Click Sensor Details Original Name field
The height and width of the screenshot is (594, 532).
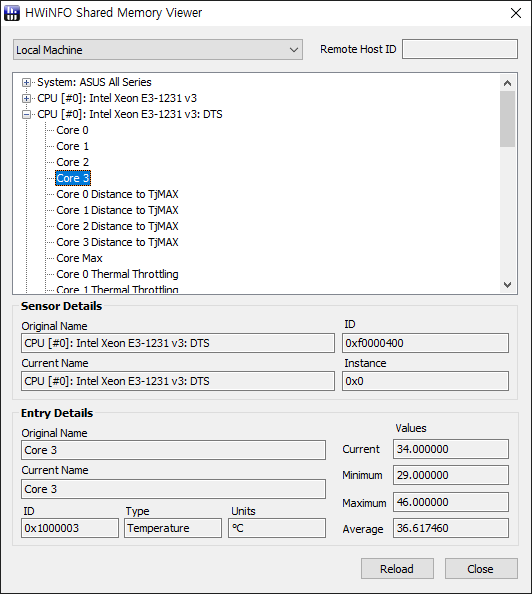pyautogui.click(x=178, y=343)
